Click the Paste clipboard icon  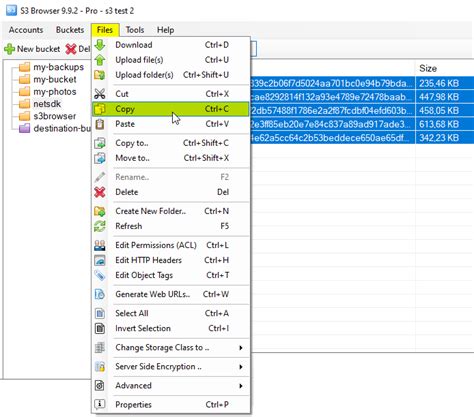point(100,124)
